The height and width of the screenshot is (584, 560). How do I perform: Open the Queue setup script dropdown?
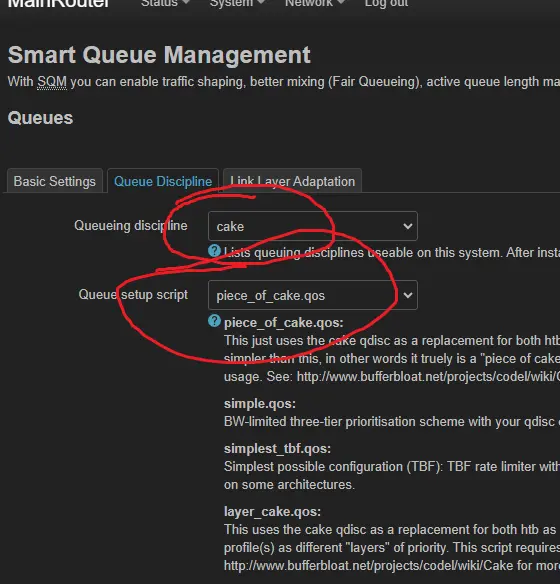(x=313, y=295)
